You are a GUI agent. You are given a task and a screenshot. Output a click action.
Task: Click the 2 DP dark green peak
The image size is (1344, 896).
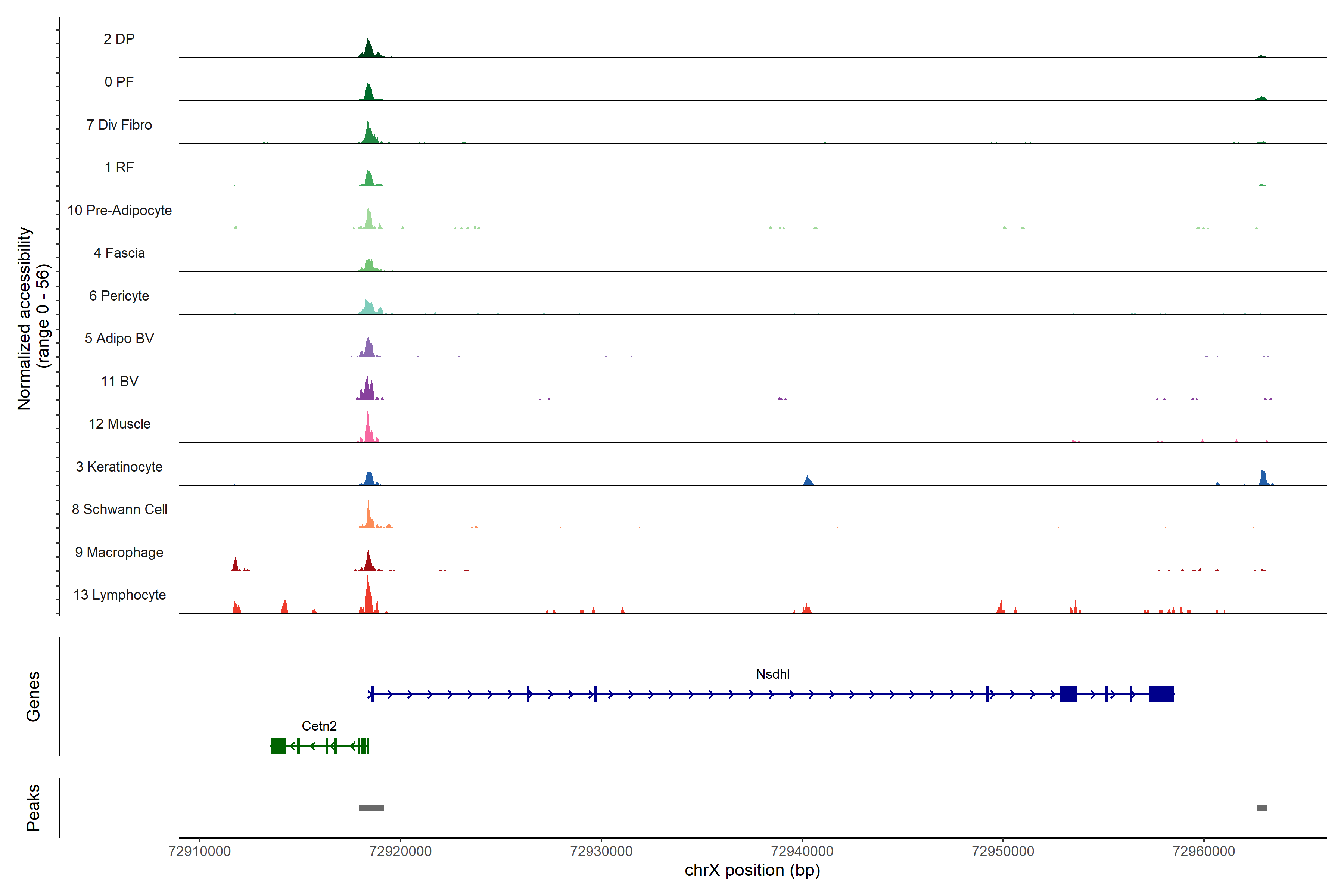(368, 49)
